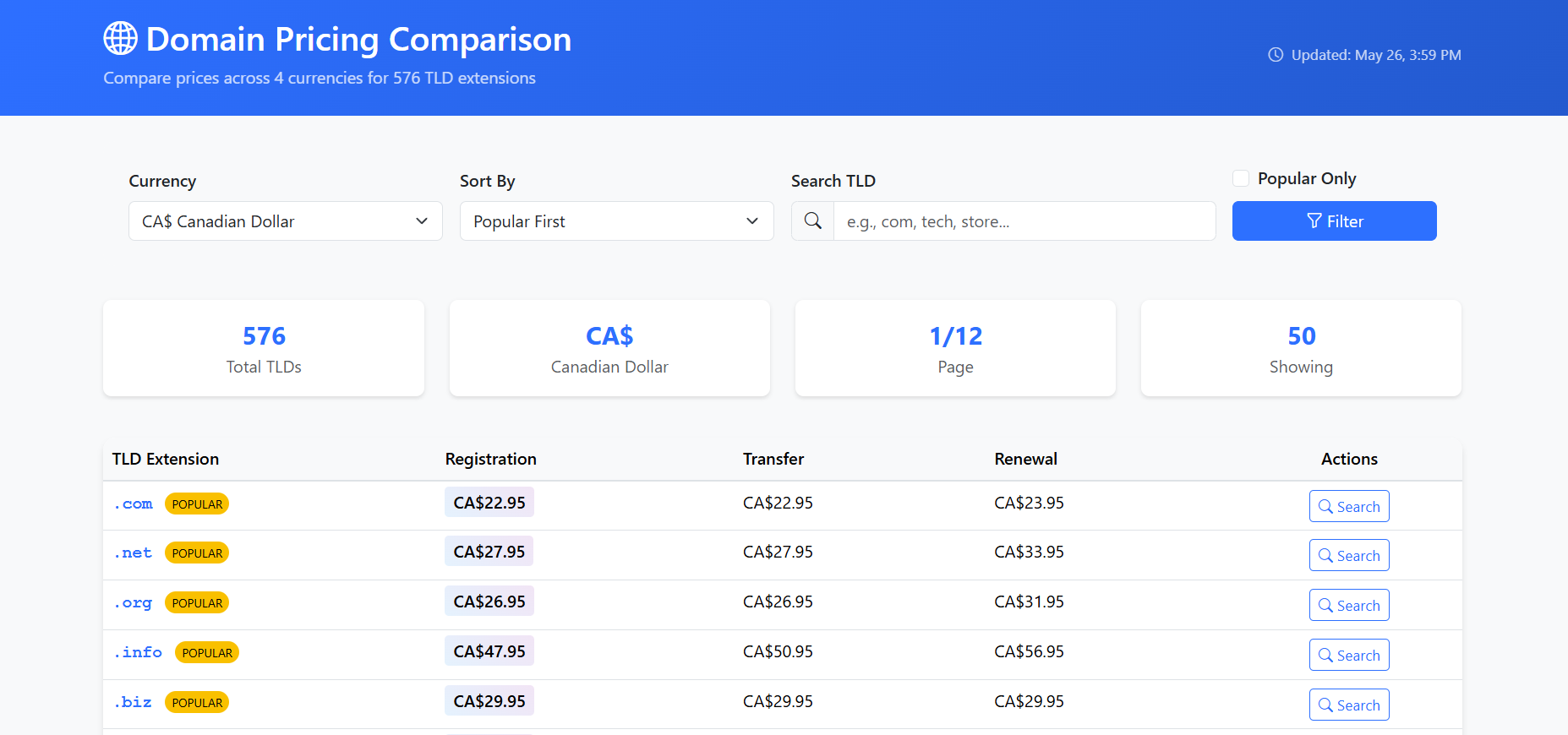
Task: Click the search icon in the .com row
Action: pos(1325,506)
